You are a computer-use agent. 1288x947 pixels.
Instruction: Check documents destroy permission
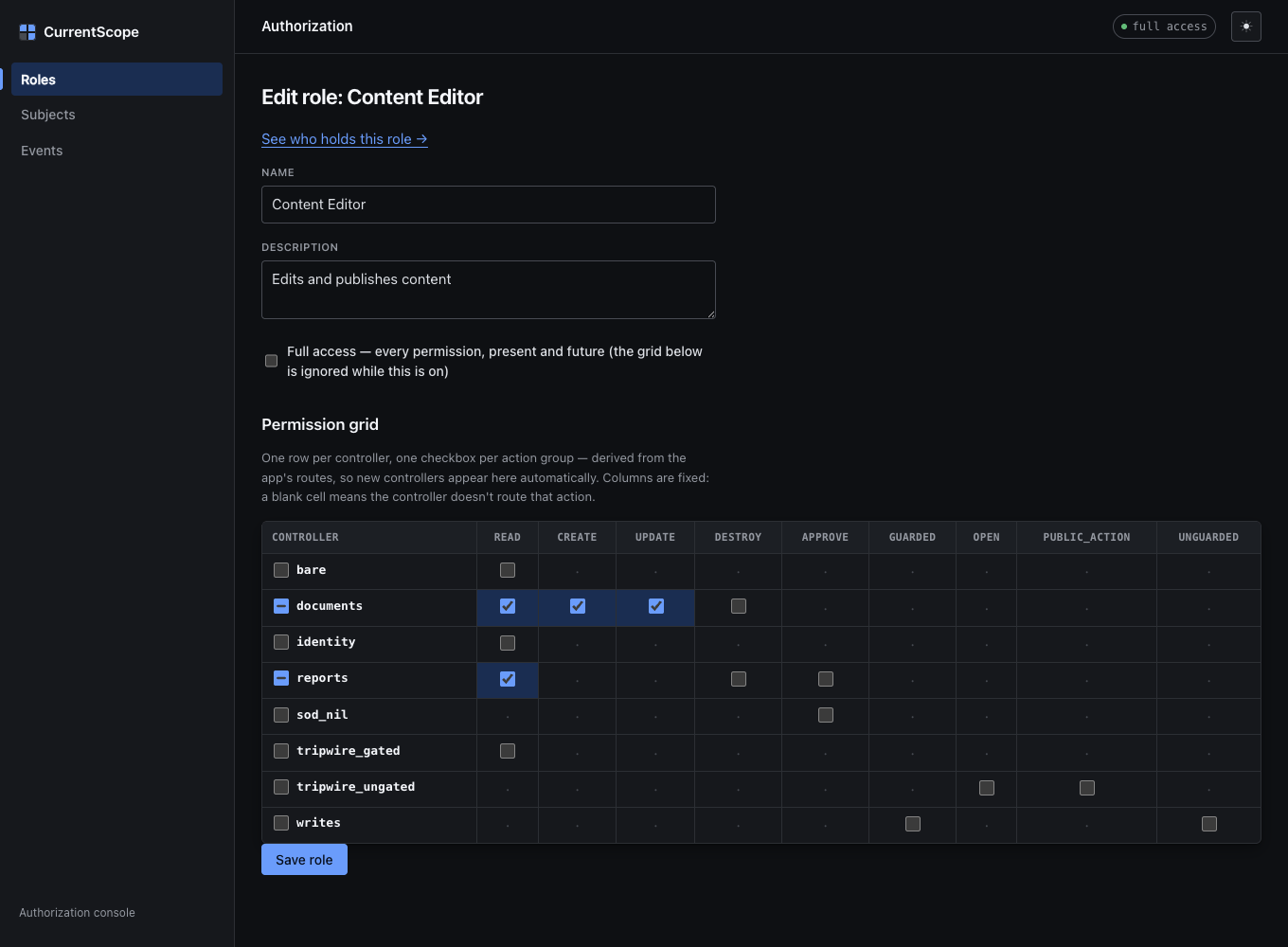tap(739, 606)
